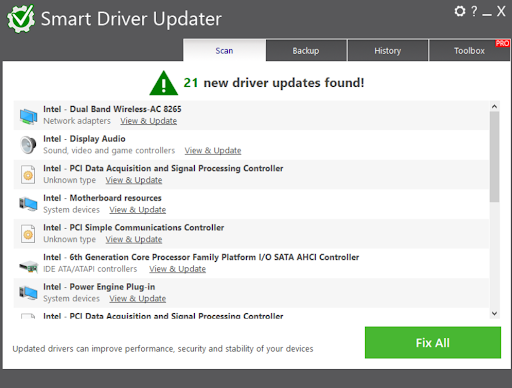512x388 pixels.
Task: Click the PCI Simple Communications Controller icon
Action: click(28, 234)
